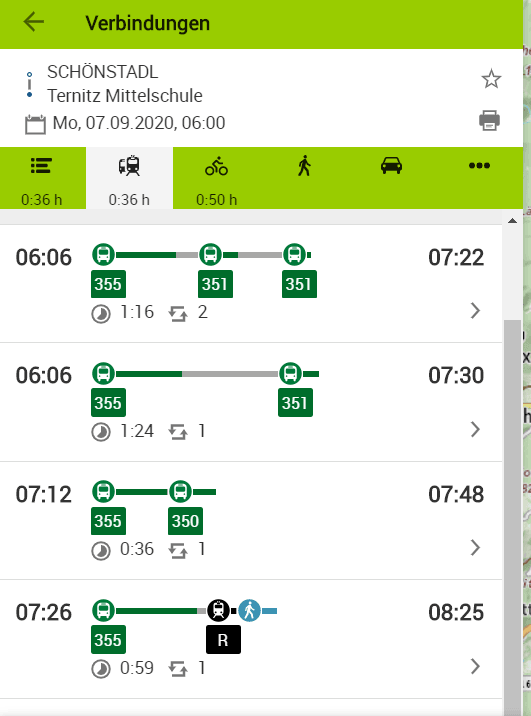Mark connection as favorite with star icon

coord(491,79)
